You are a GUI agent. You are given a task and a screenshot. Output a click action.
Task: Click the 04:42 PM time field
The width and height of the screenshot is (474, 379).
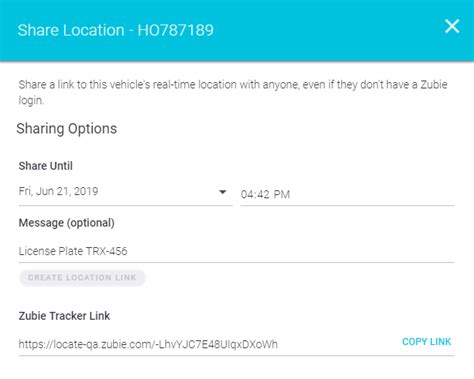tap(347, 194)
